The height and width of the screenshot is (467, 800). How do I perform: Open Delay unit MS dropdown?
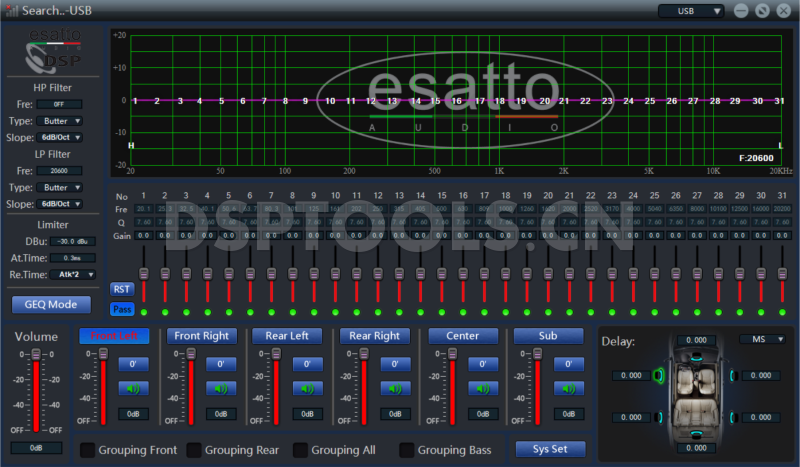[x=762, y=339]
